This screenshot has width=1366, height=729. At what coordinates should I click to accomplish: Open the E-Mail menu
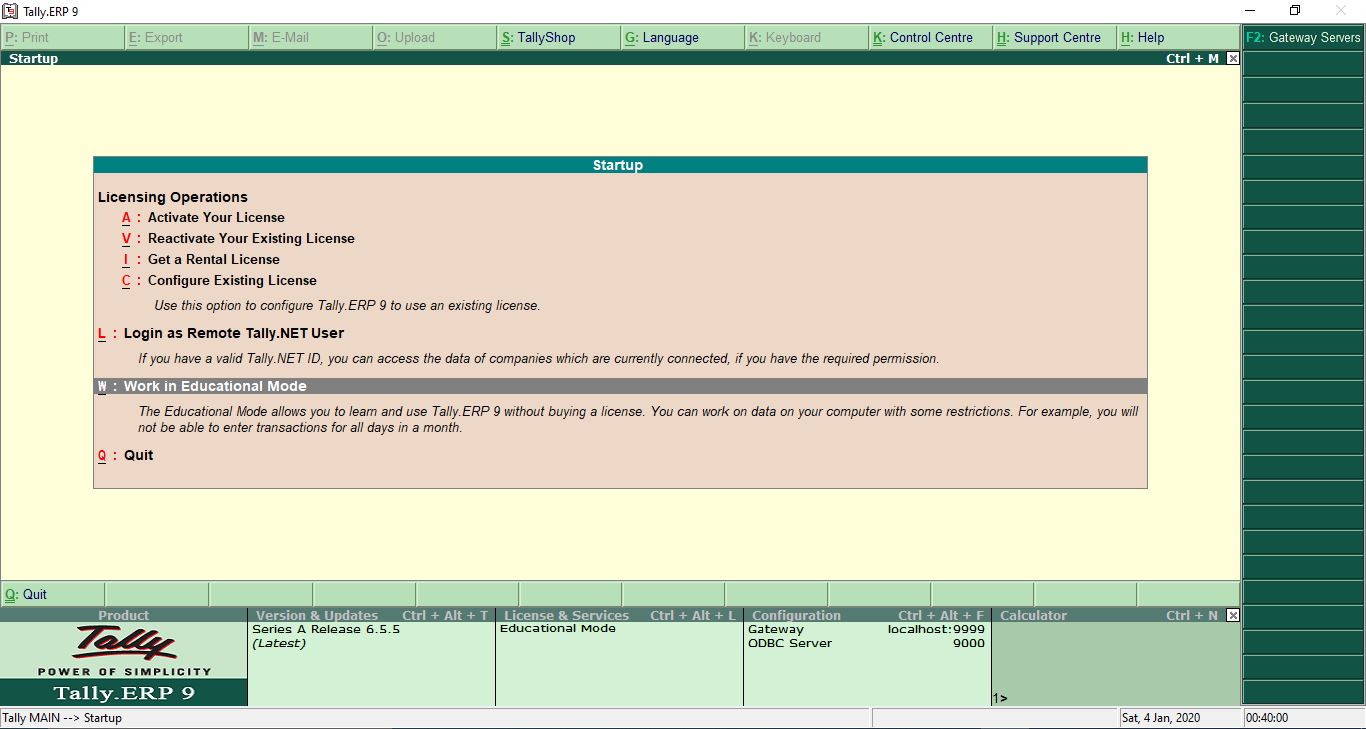(x=310, y=37)
